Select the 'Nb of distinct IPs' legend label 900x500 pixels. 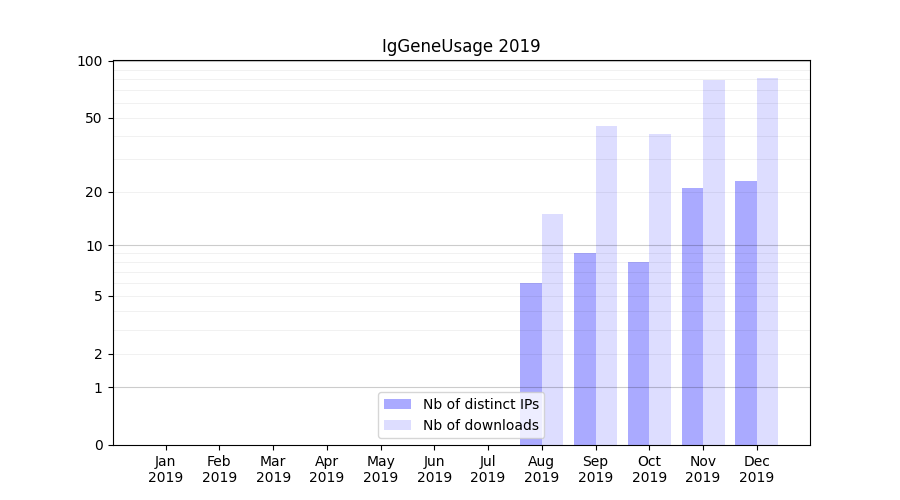coord(480,404)
